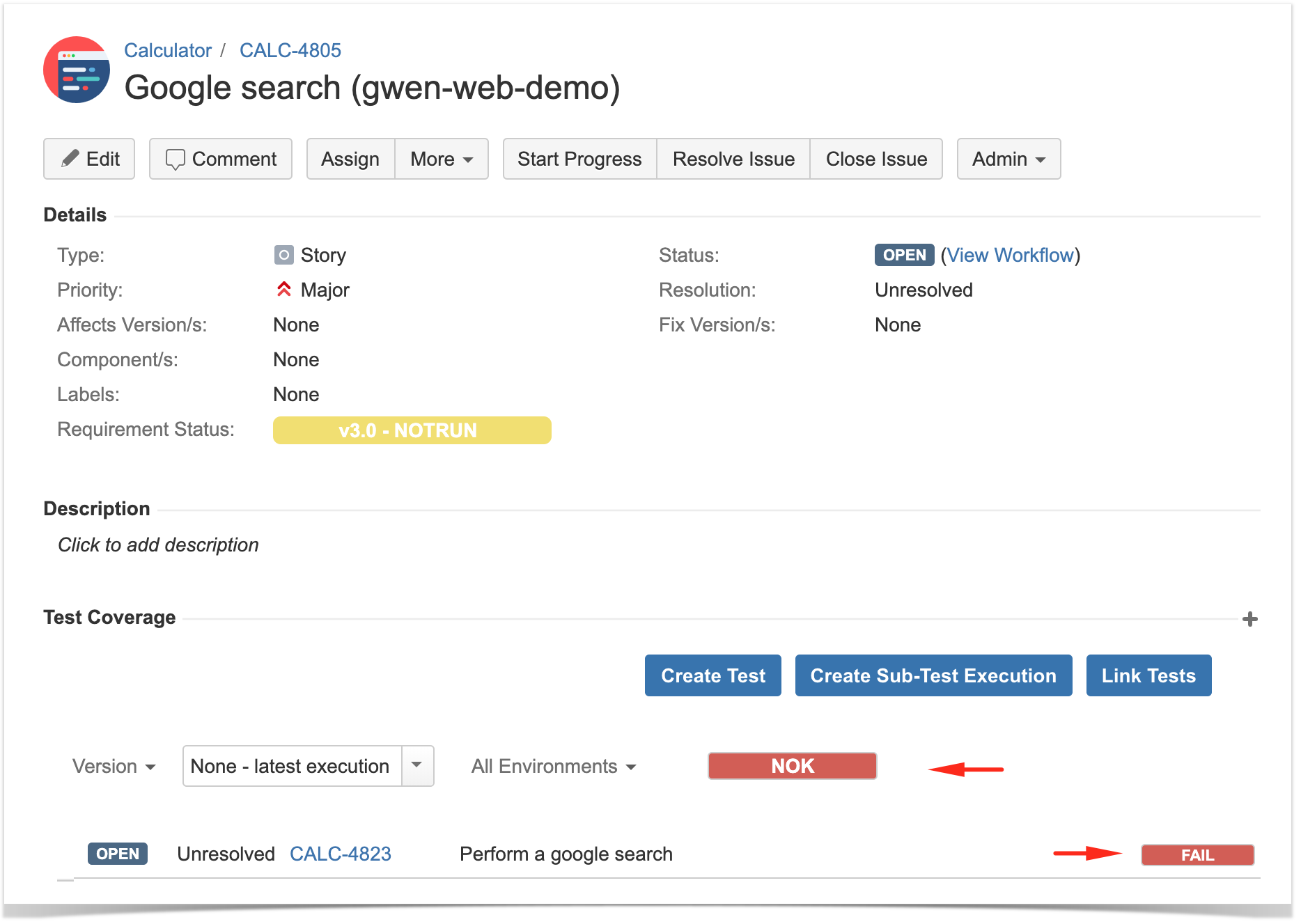This screenshot has width=1301, height=924.
Task: Click to add description text
Action: tap(158, 545)
